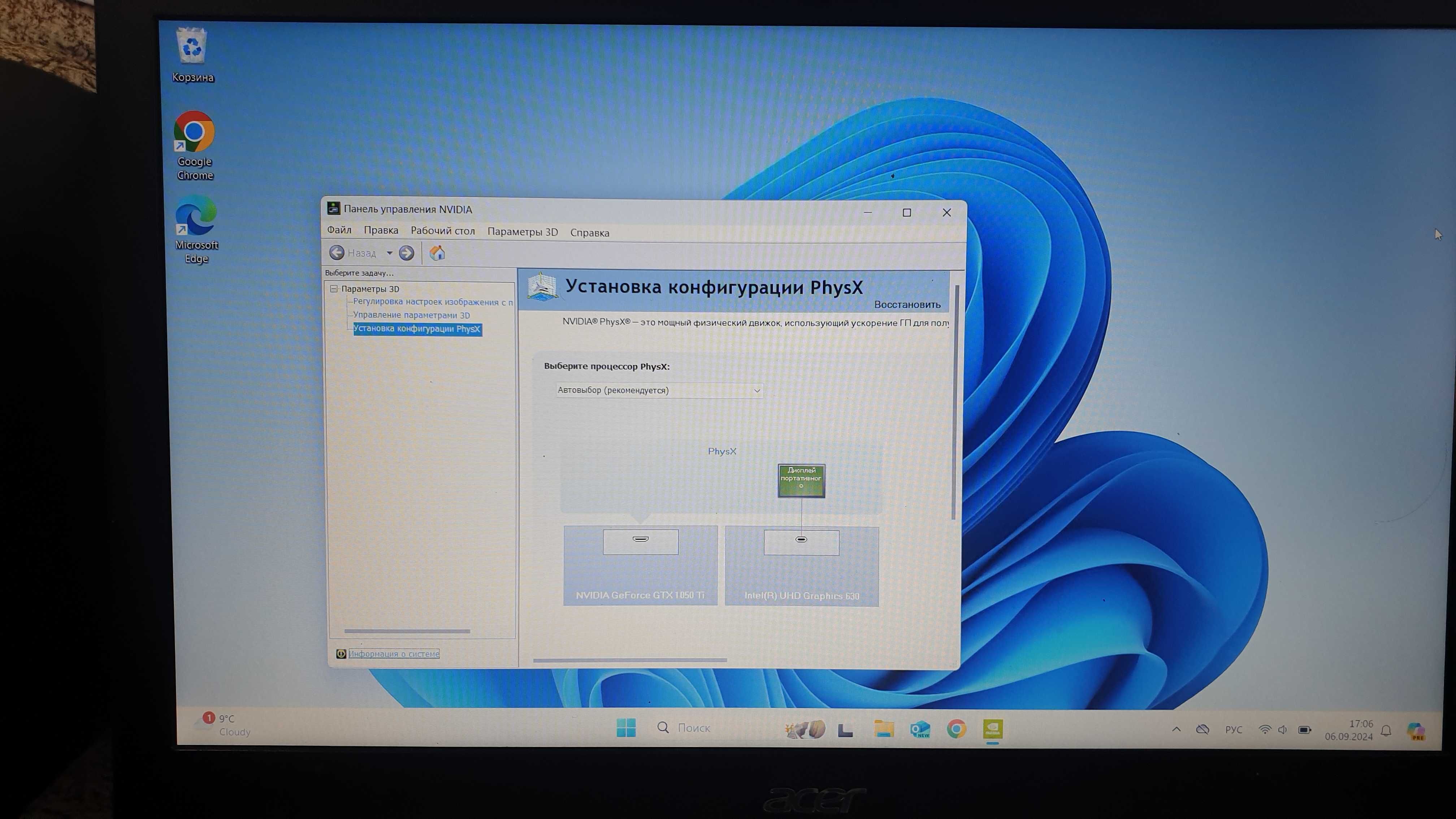Click NVIDIA icon in the taskbar
This screenshot has height=819, width=1456.
pyautogui.click(x=993, y=729)
